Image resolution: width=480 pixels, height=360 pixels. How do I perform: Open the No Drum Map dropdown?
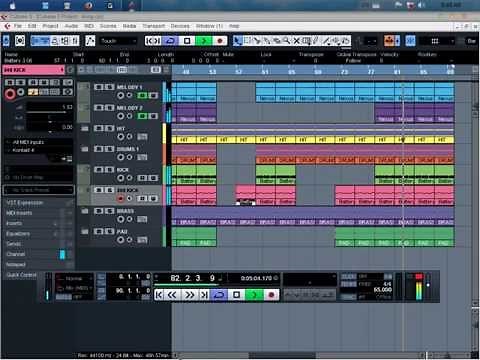(39, 178)
